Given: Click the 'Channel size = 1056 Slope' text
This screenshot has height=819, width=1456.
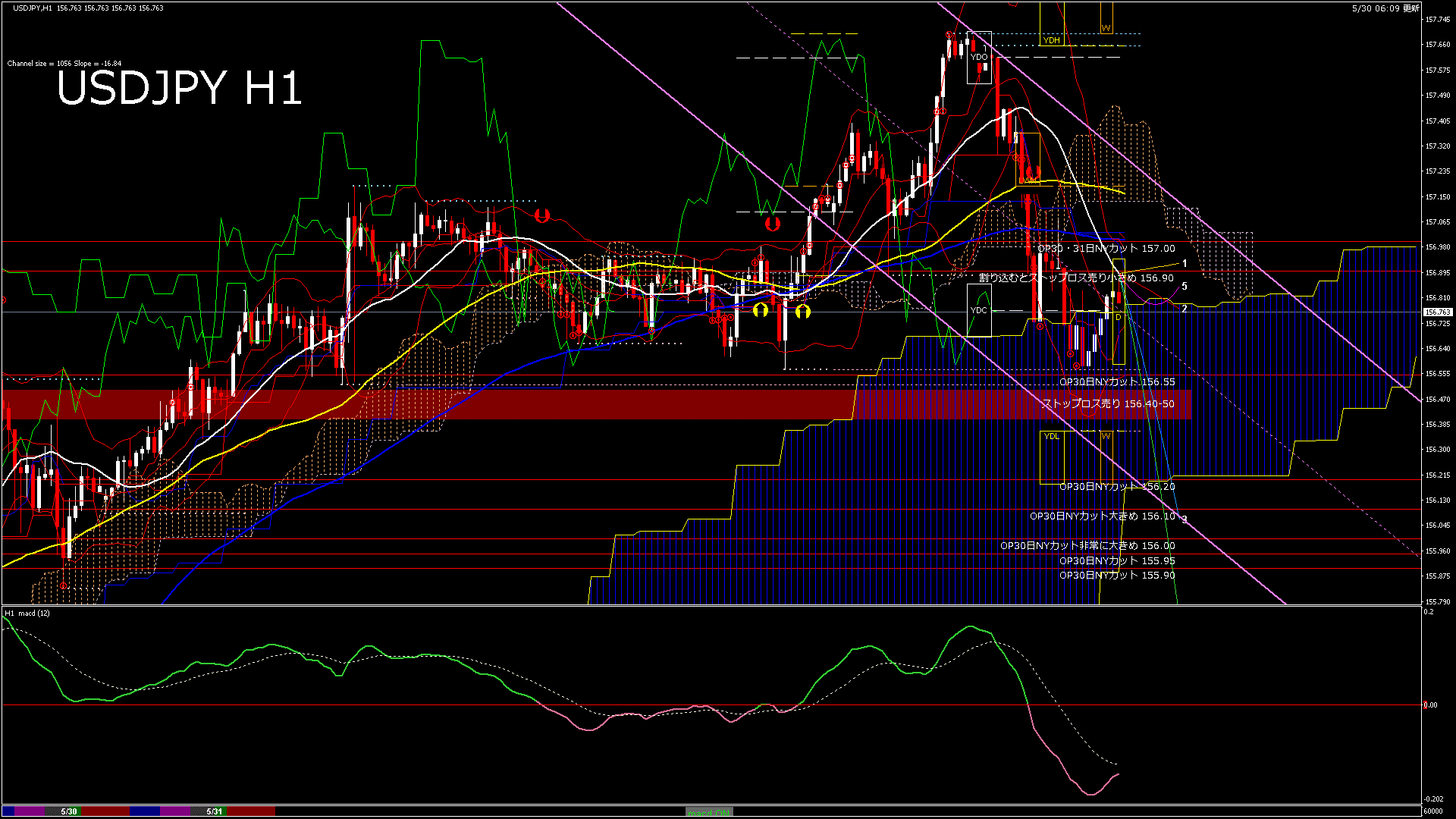Looking at the screenshot, I should (x=64, y=64).
